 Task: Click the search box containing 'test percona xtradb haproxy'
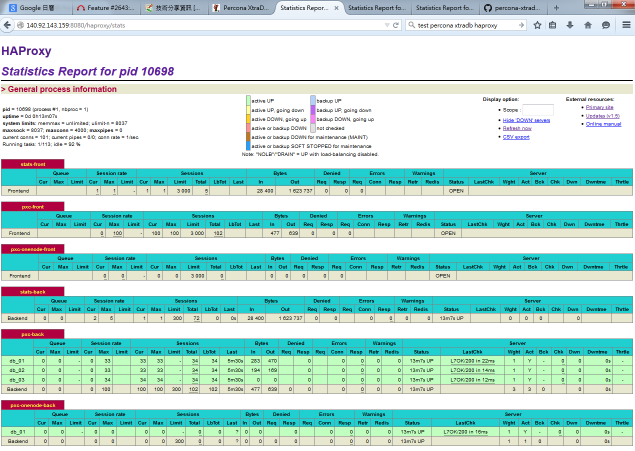(467, 25)
